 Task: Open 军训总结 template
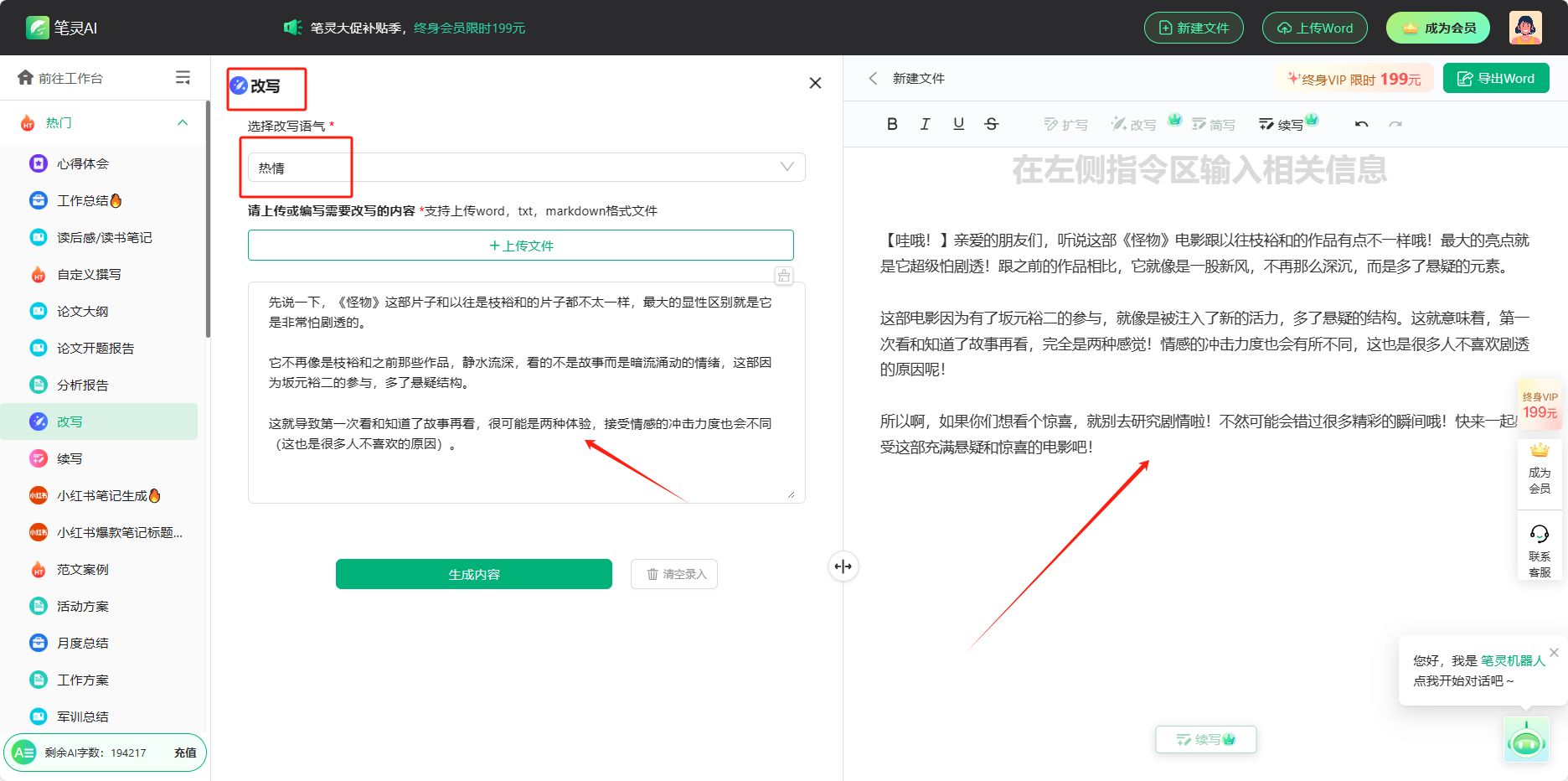click(99, 716)
